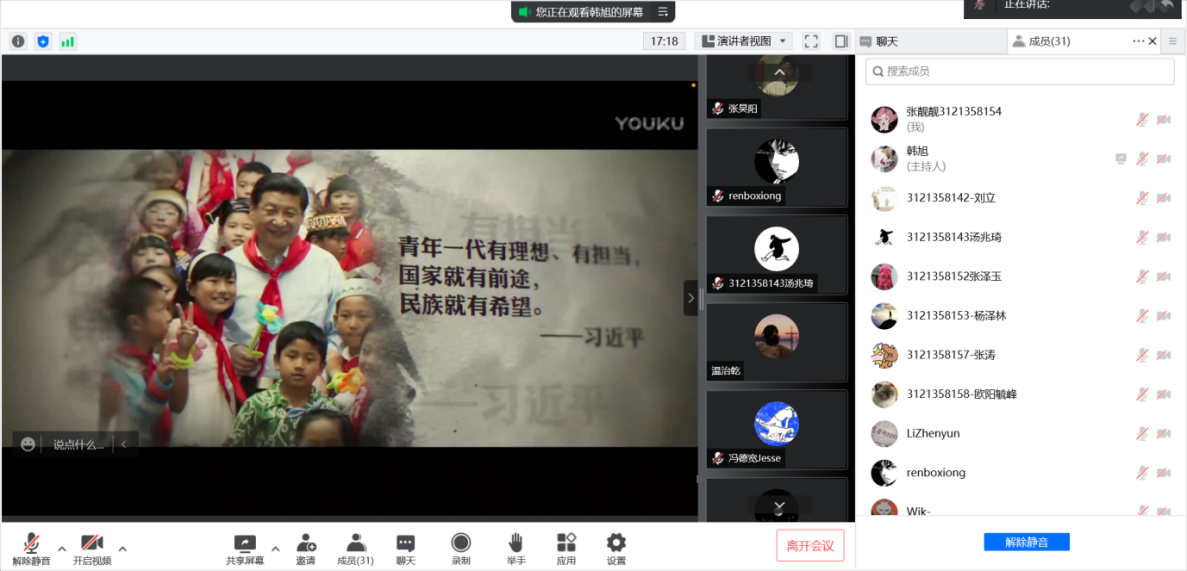Open 成员(31) in bottom toolbar
This screenshot has width=1187, height=571.
(x=355, y=548)
